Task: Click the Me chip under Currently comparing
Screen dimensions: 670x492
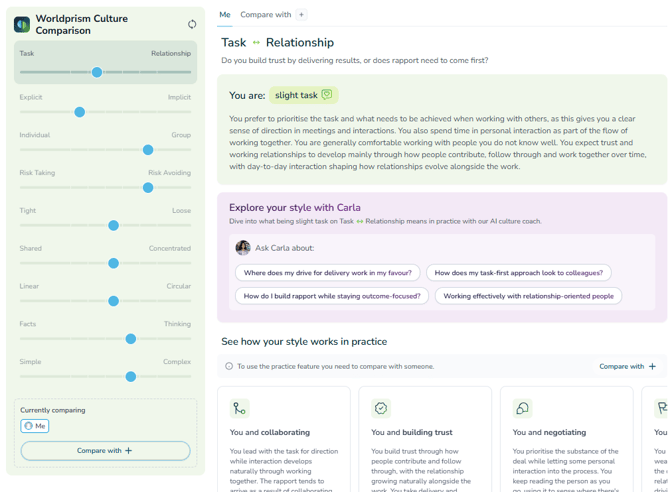Action: click(x=35, y=426)
